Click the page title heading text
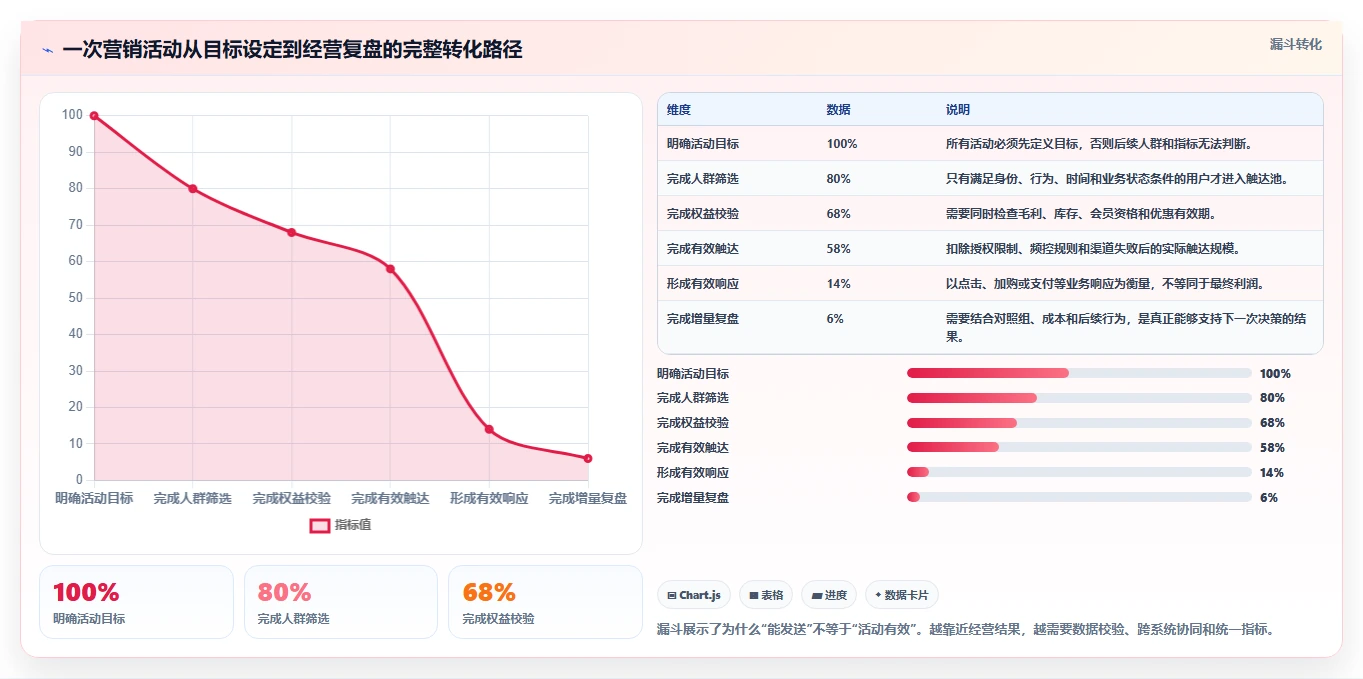Screen dimensions: 1363x679 click(x=292, y=50)
